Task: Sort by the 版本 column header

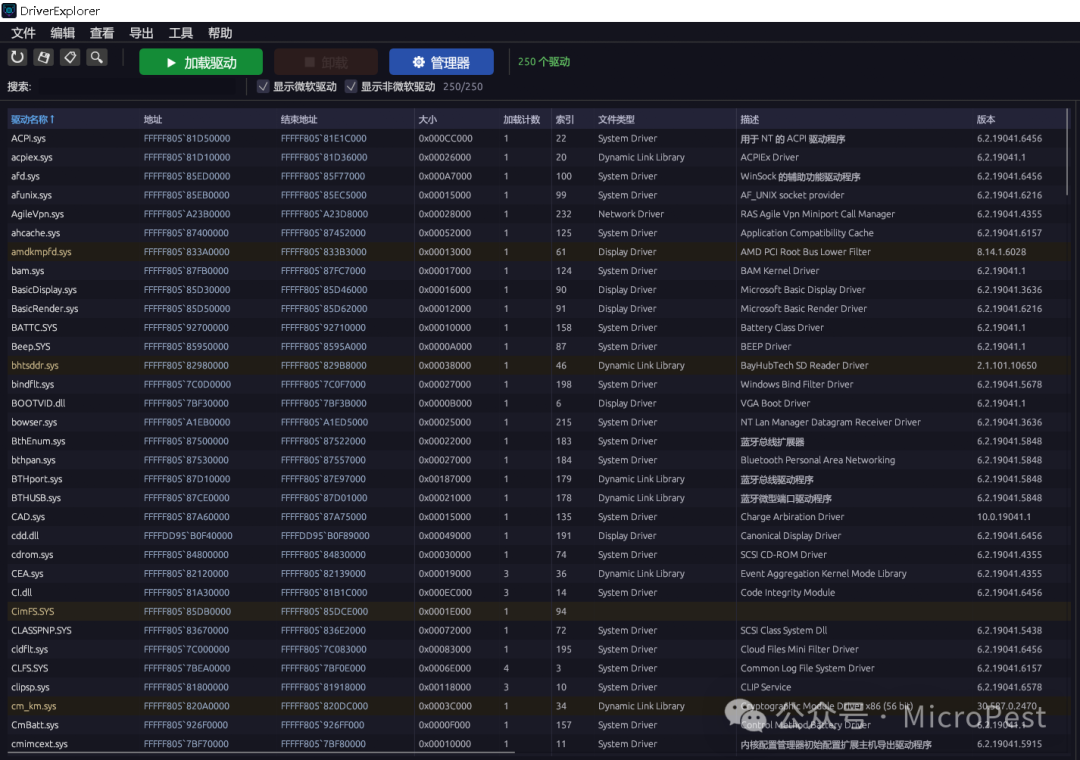Action: [1018, 119]
